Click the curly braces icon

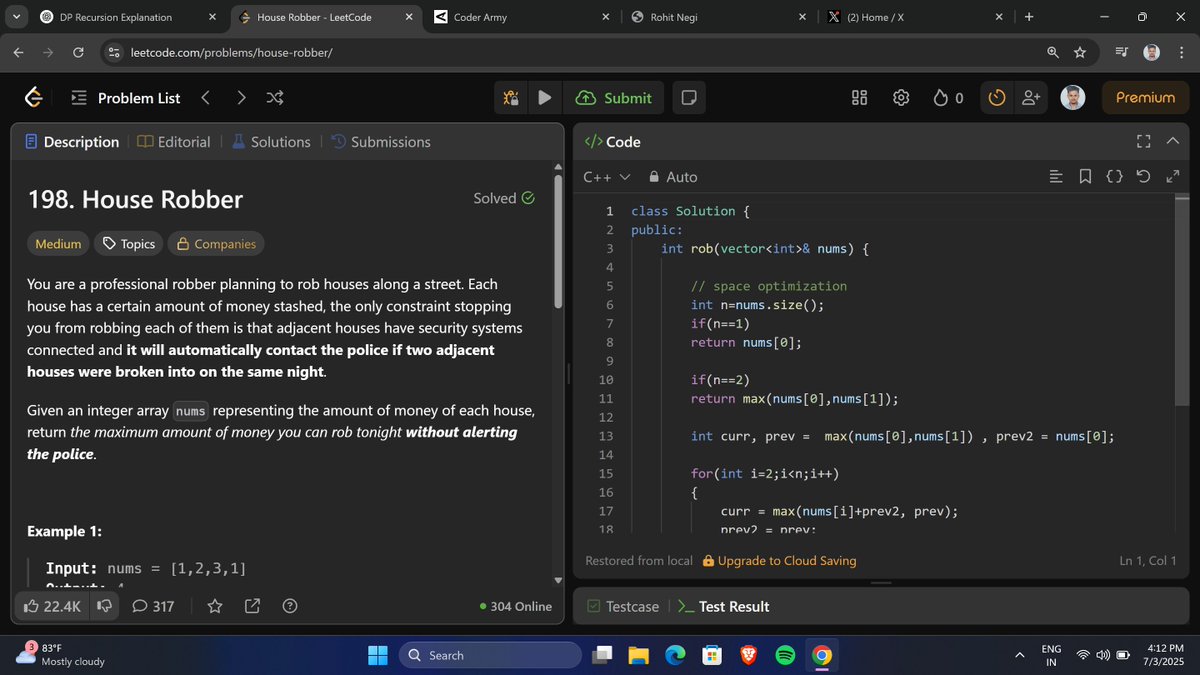pyautogui.click(x=1115, y=177)
